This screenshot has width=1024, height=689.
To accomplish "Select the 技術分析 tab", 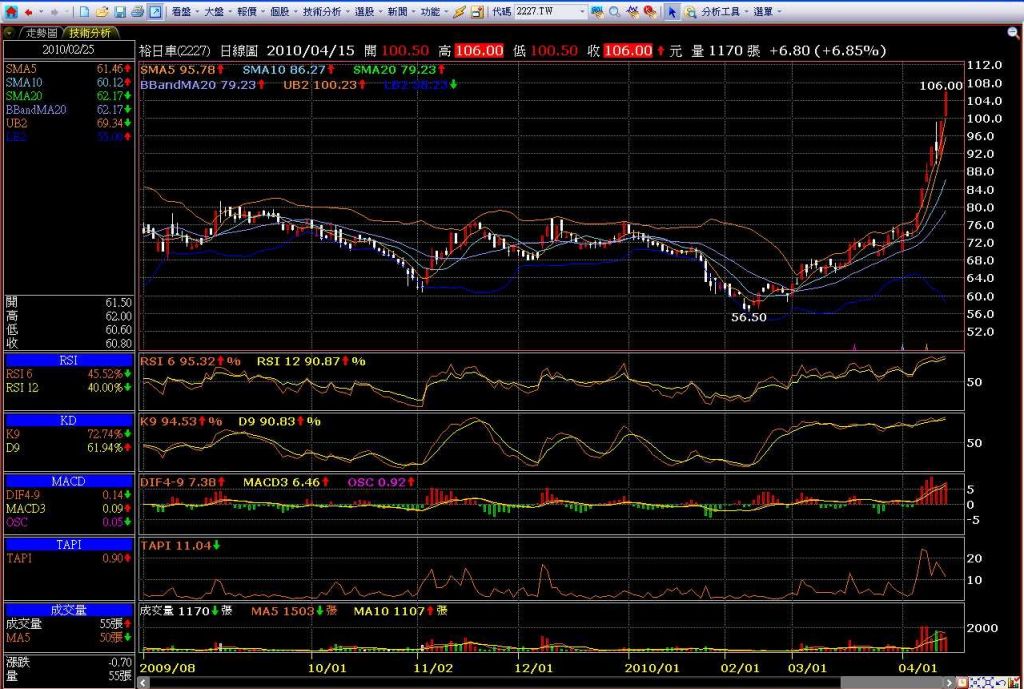I will click(x=90, y=33).
